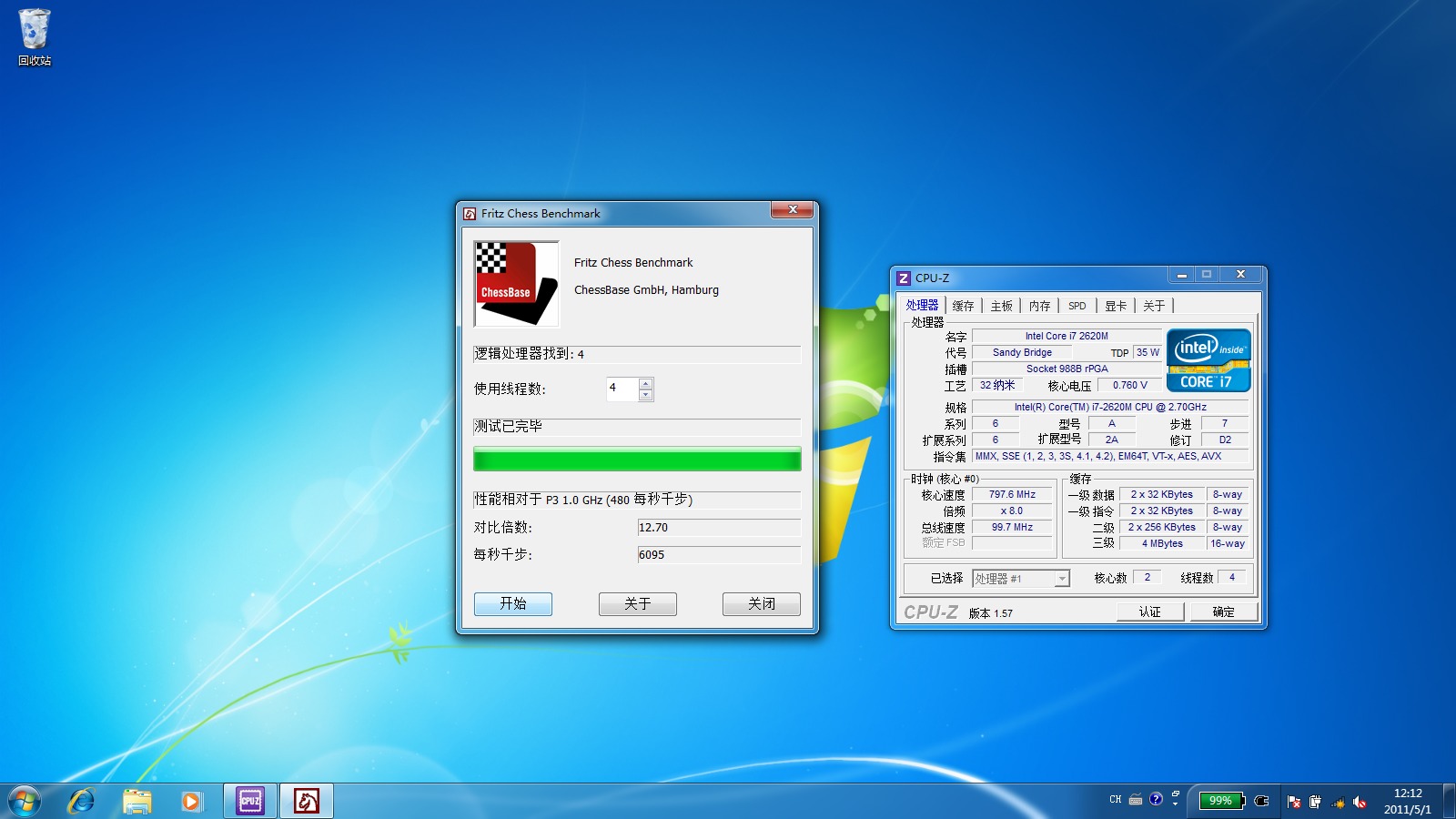Open Windows Explorer folder taskbar icon
Screen dimensions: 1456x819
[x=137, y=802]
